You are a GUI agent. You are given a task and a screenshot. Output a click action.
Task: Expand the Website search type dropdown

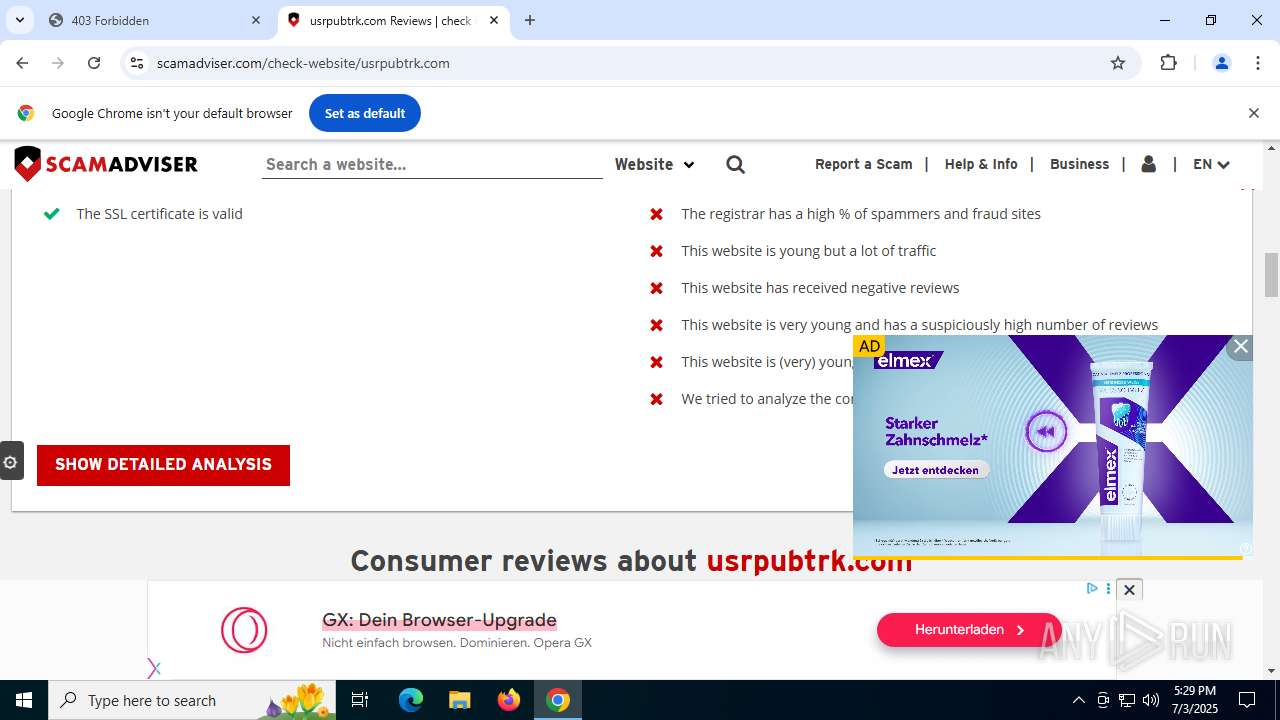pos(654,164)
